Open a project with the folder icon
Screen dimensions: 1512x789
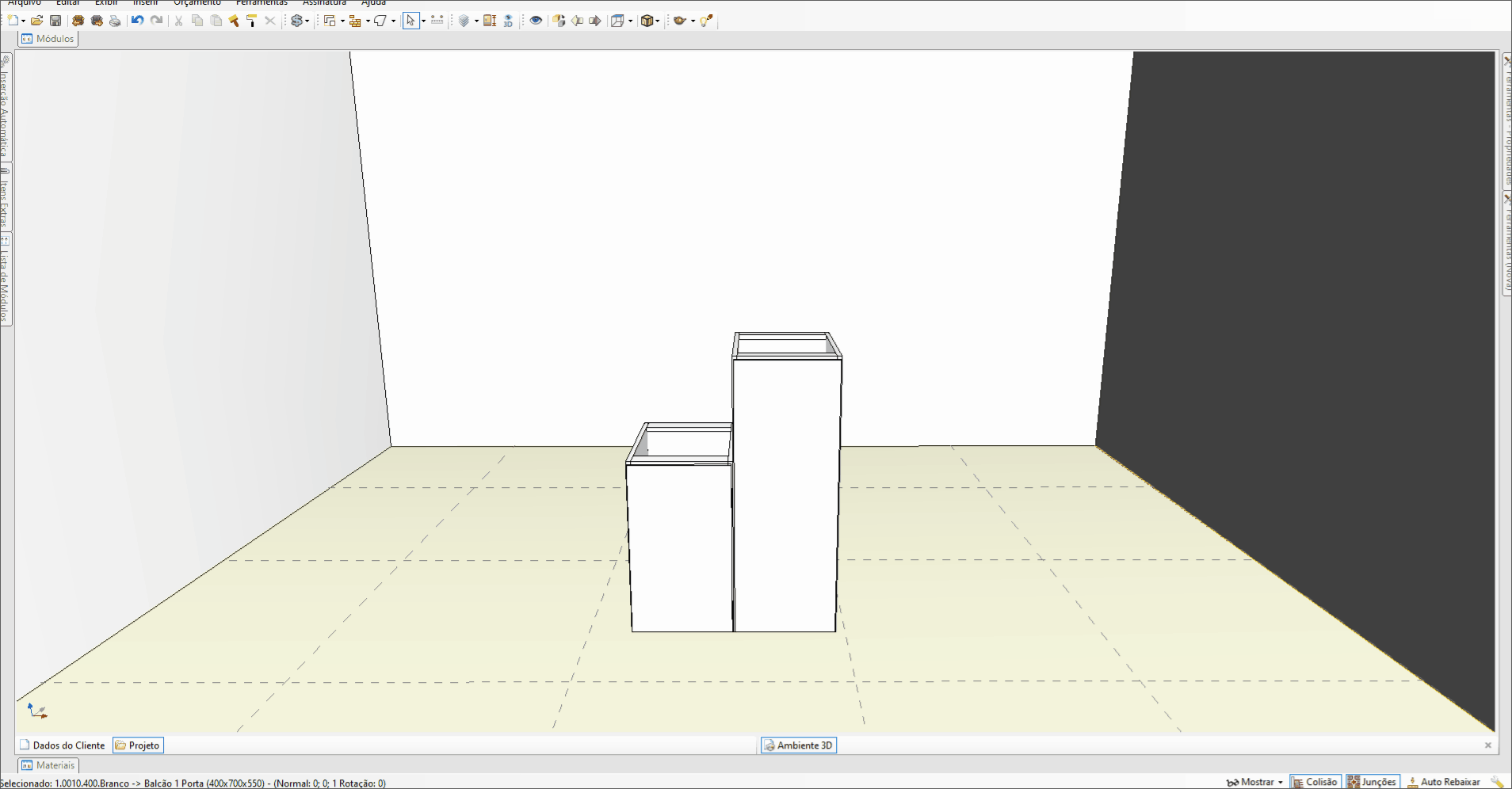click(x=36, y=21)
